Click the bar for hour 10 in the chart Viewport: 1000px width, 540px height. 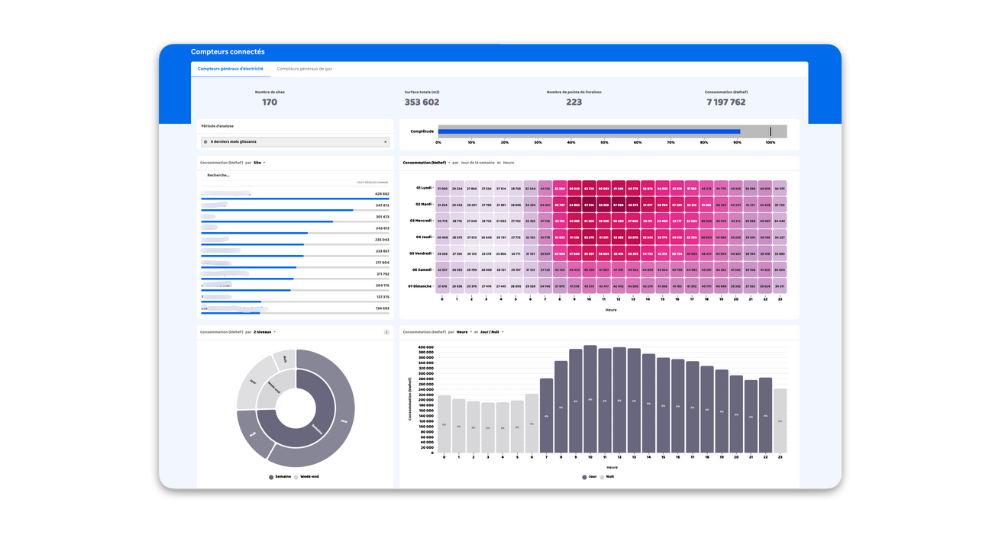[x=590, y=400]
